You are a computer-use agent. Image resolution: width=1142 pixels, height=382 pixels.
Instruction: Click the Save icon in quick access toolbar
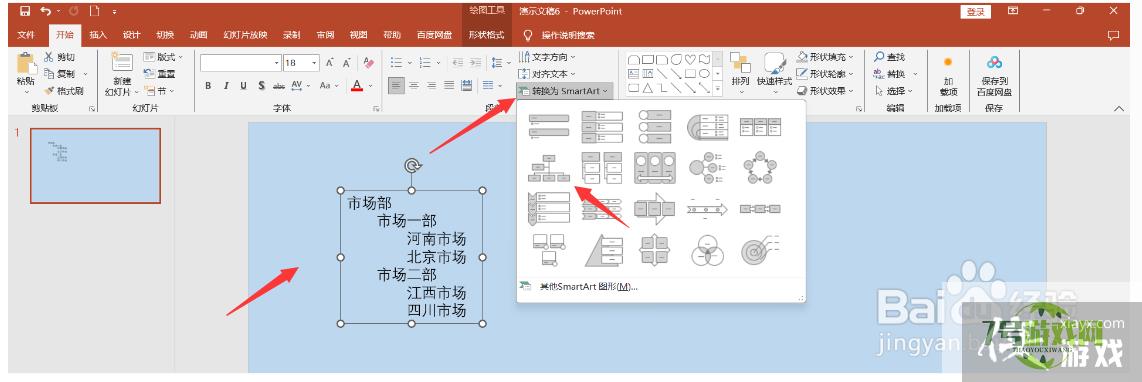pyautogui.click(x=25, y=11)
